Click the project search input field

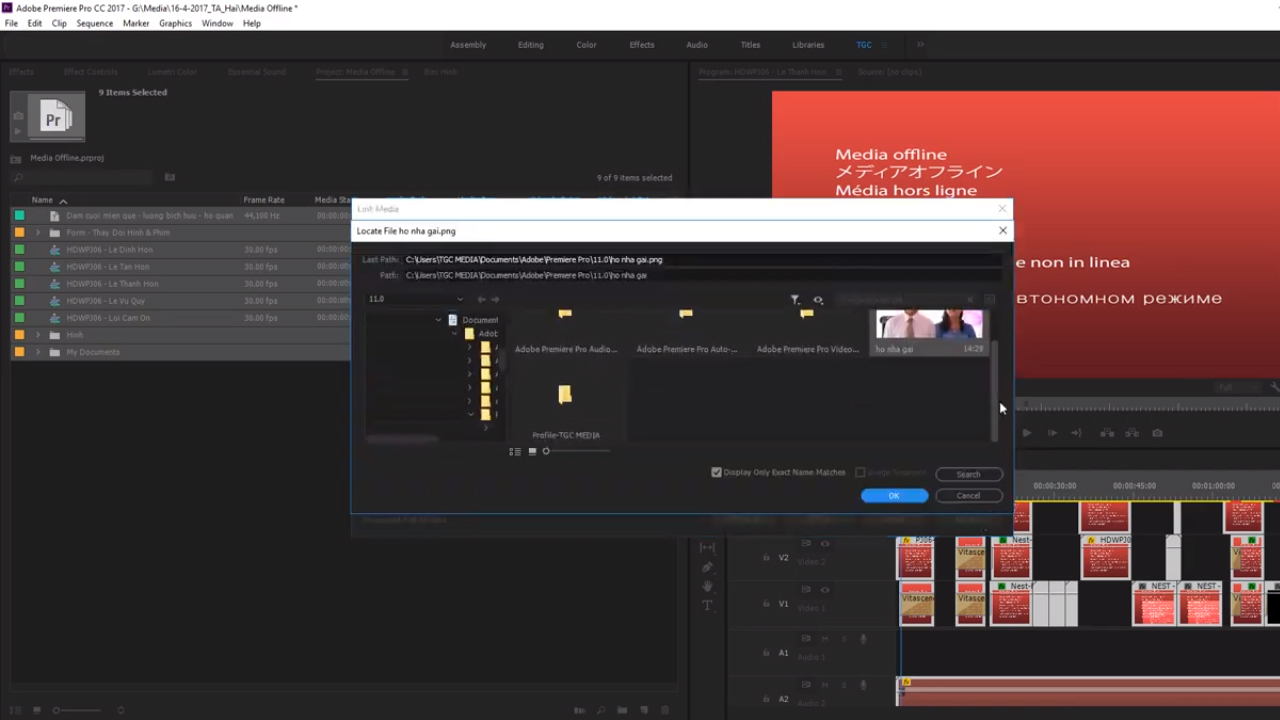click(x=82, y=177)
